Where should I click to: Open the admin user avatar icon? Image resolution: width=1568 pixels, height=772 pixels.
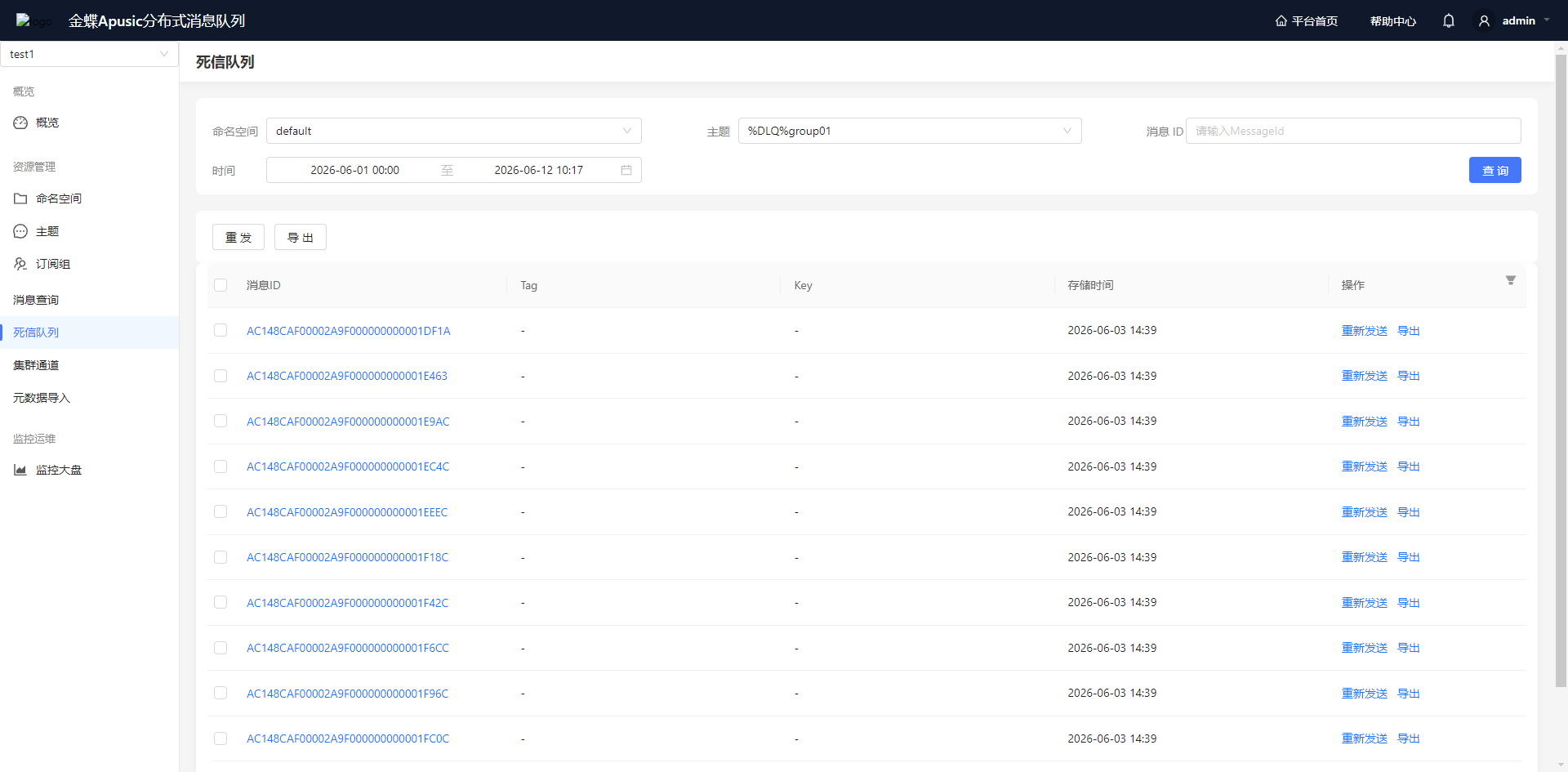pos(1485,21)
